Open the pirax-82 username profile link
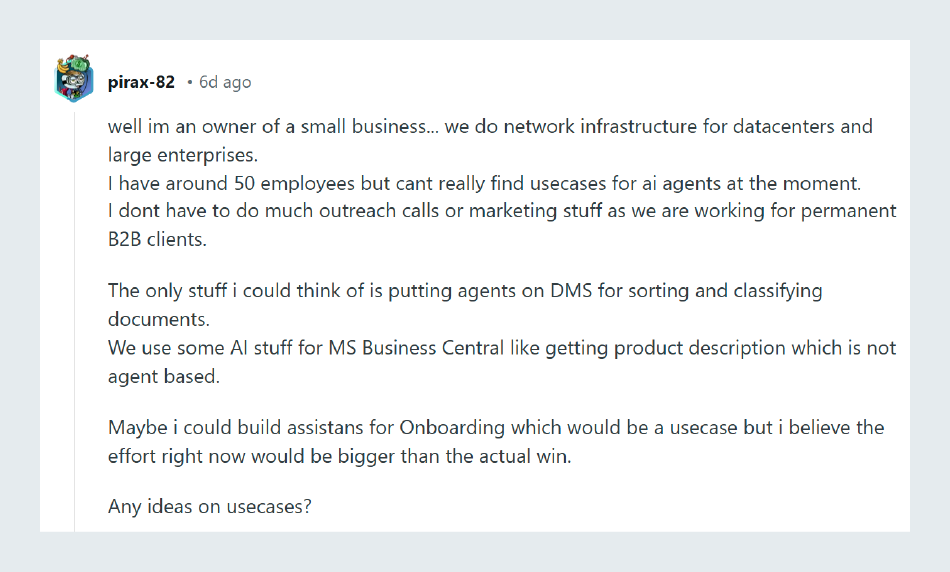Image resolution: width=950 pixels, height=572 pixels. [141, 82]
